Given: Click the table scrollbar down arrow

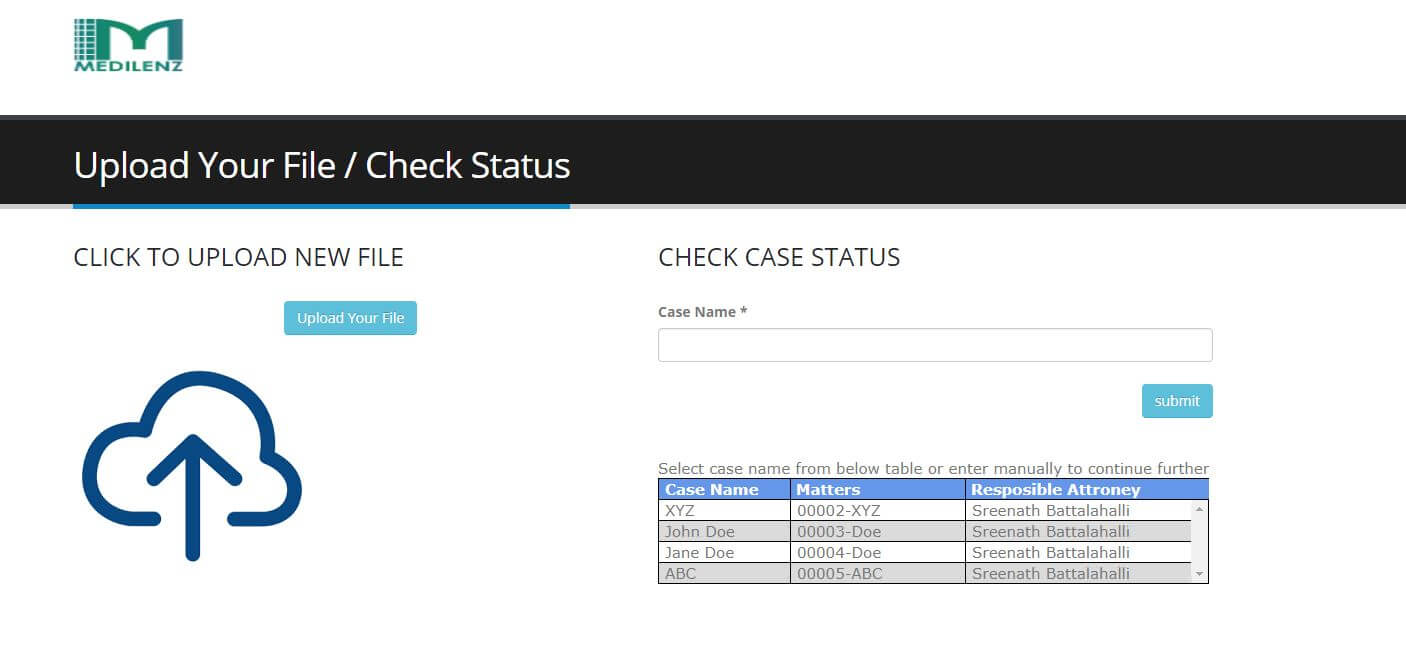Looking at the screenshot, I should [1199, 574].
